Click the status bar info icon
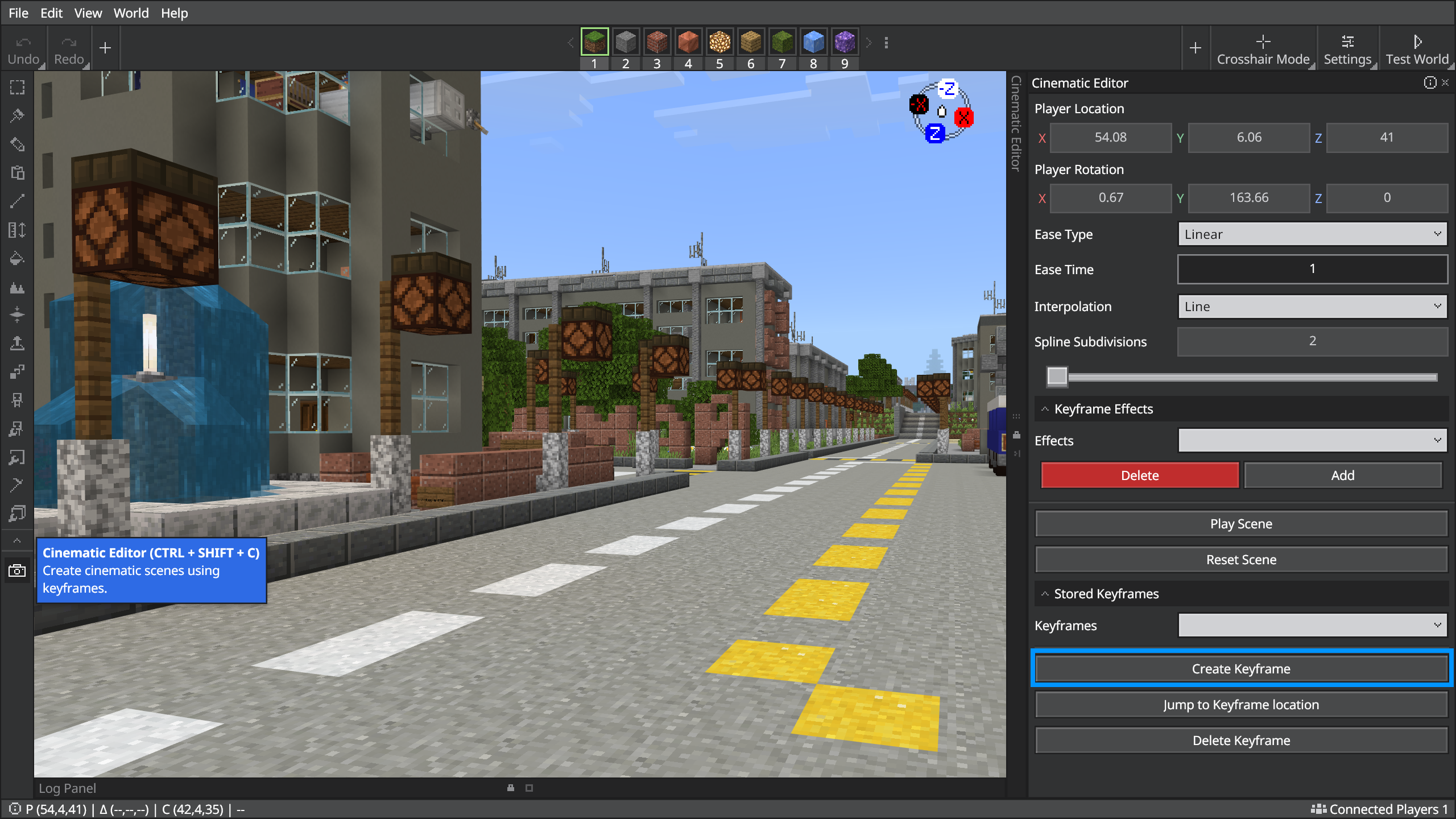Image resolution: width=1456 pixels, height=819 pixels. [15, 808]
